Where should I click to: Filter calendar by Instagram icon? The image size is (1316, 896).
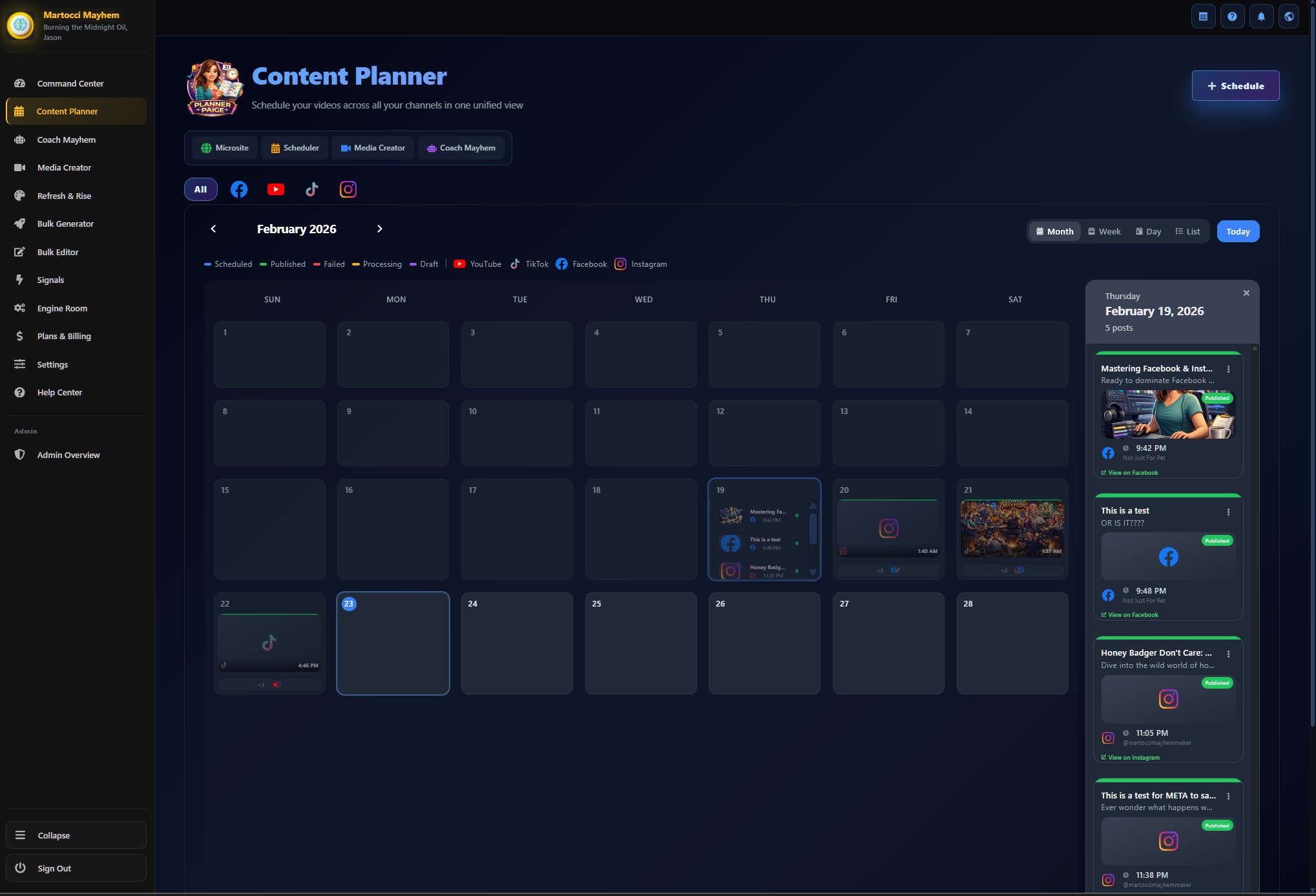click(x=348, y=189)
